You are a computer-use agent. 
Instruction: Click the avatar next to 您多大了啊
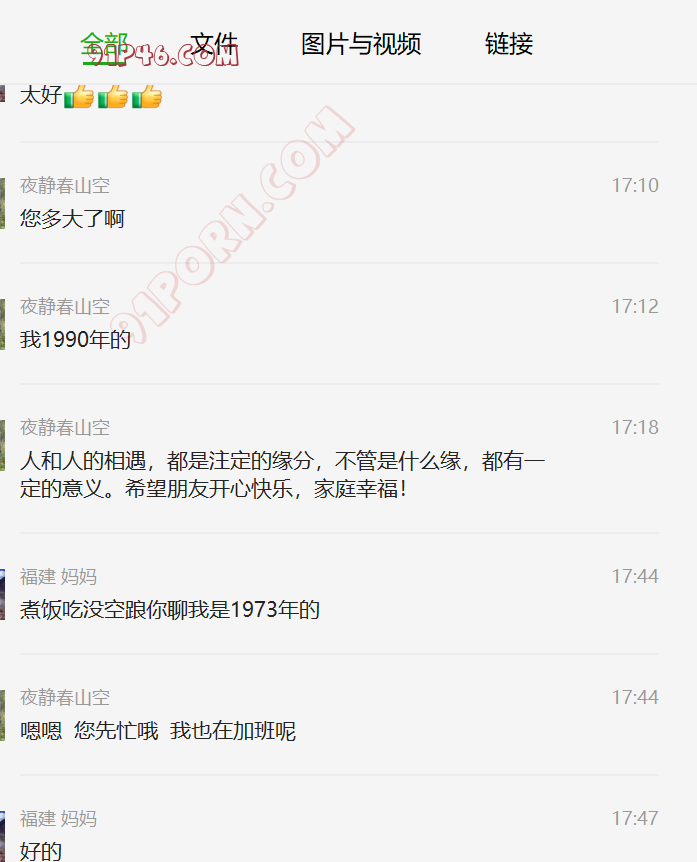coord(2,203)
